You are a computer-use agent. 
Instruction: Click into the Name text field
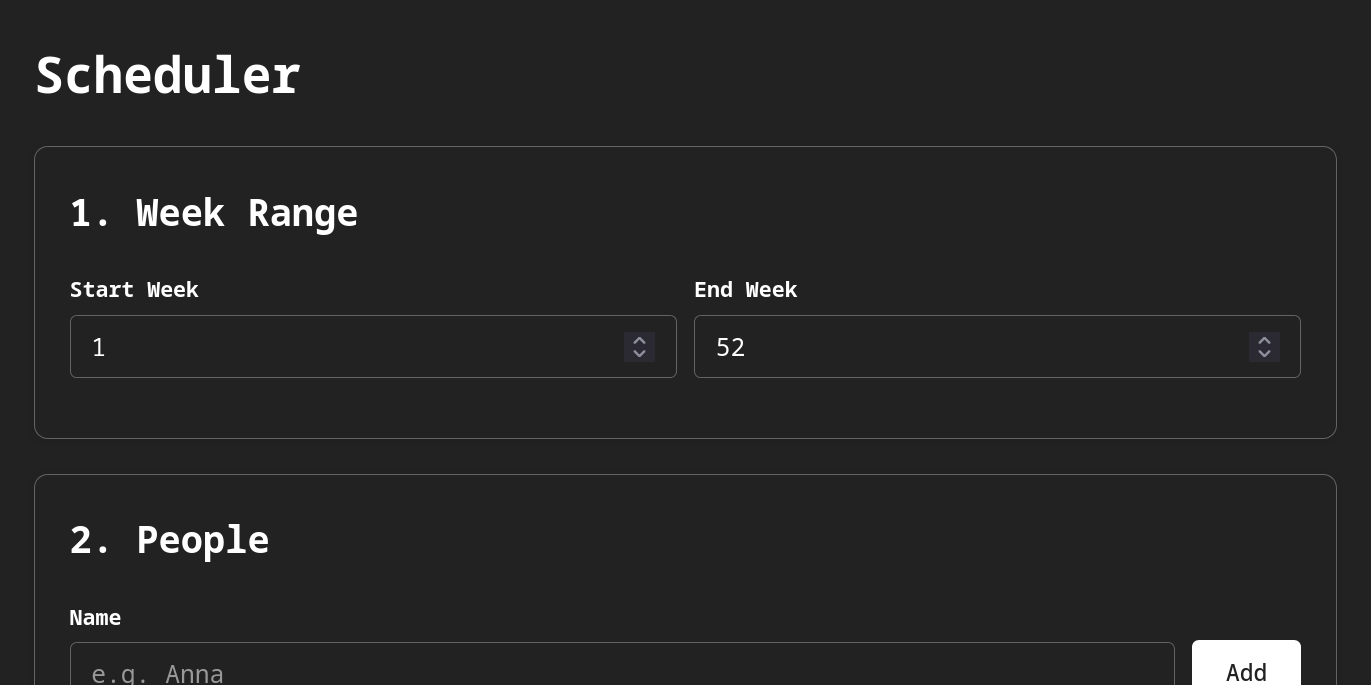click(x=622, y=664)
